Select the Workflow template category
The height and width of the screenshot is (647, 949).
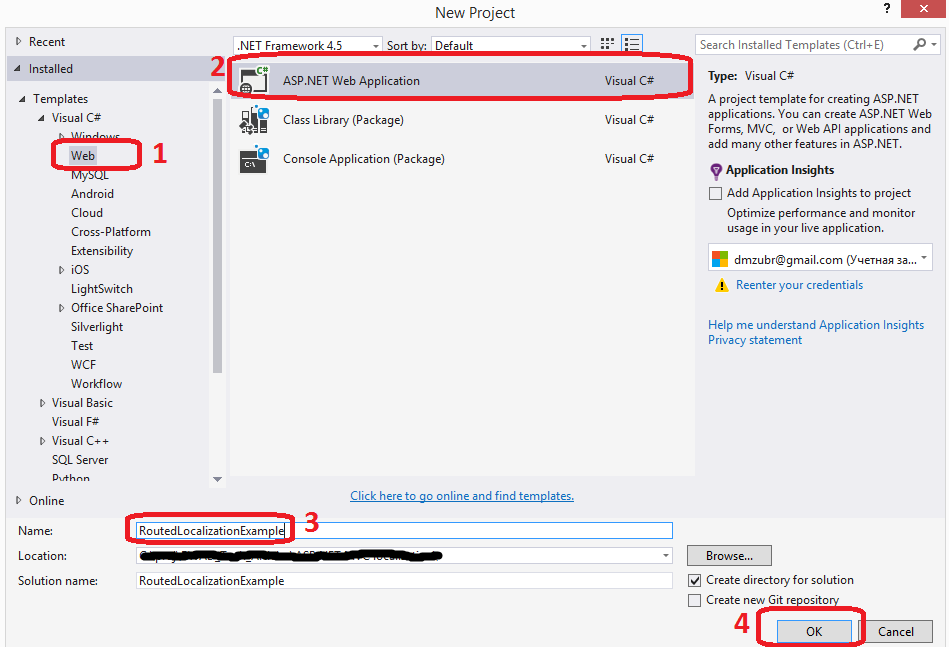pyautogui.click(x=96, y=384)
